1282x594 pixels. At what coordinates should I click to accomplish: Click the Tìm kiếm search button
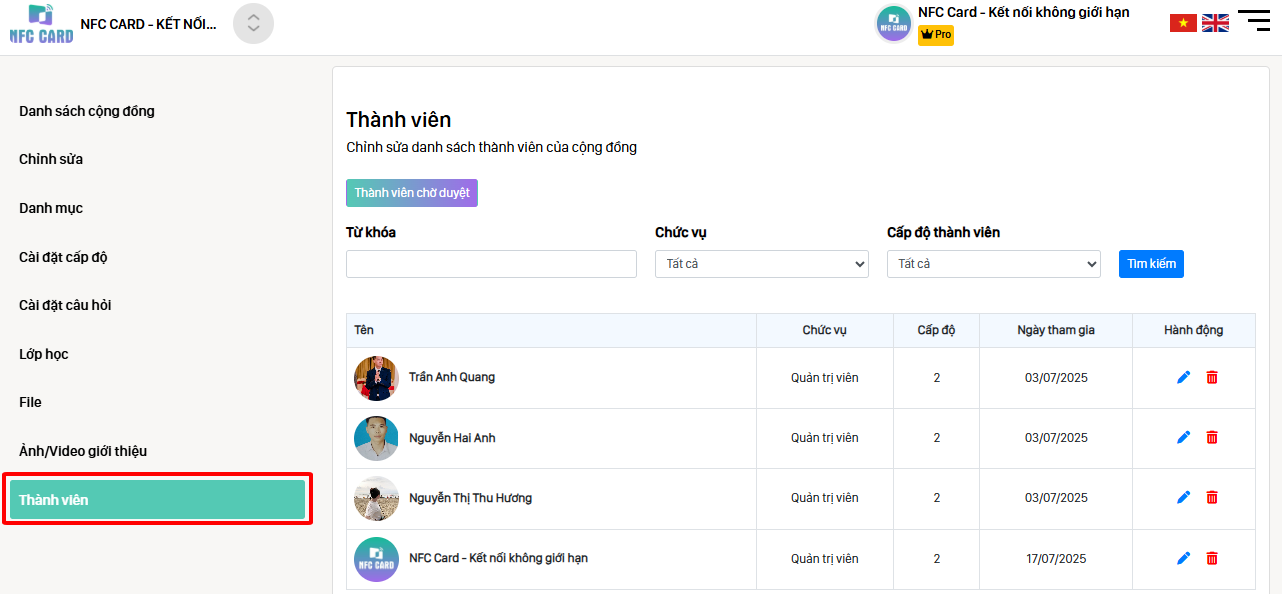pyautogui.click(x=1151, y=264)
